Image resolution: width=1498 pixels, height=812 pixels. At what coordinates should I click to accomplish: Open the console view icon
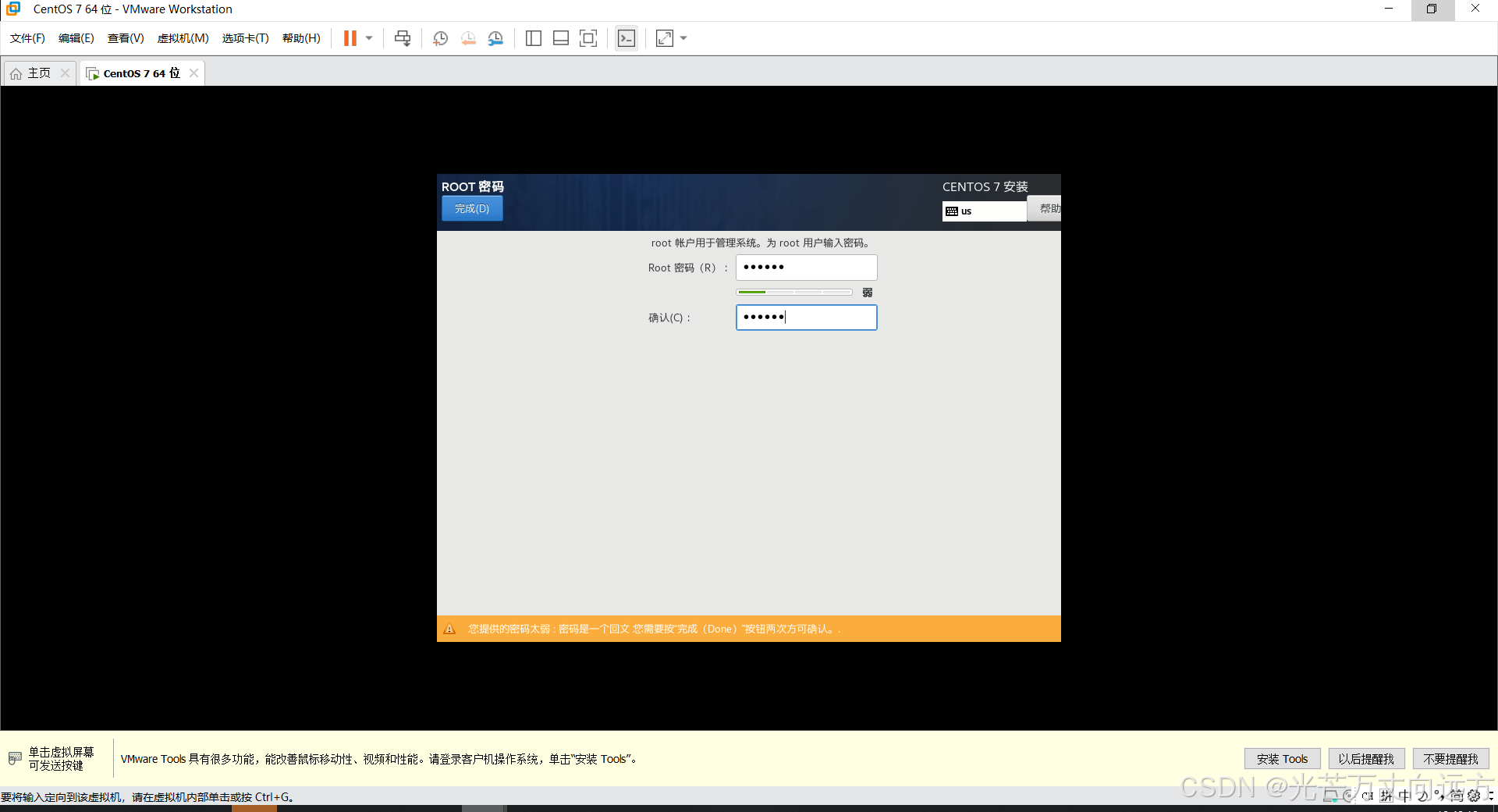tap(627, 38)
